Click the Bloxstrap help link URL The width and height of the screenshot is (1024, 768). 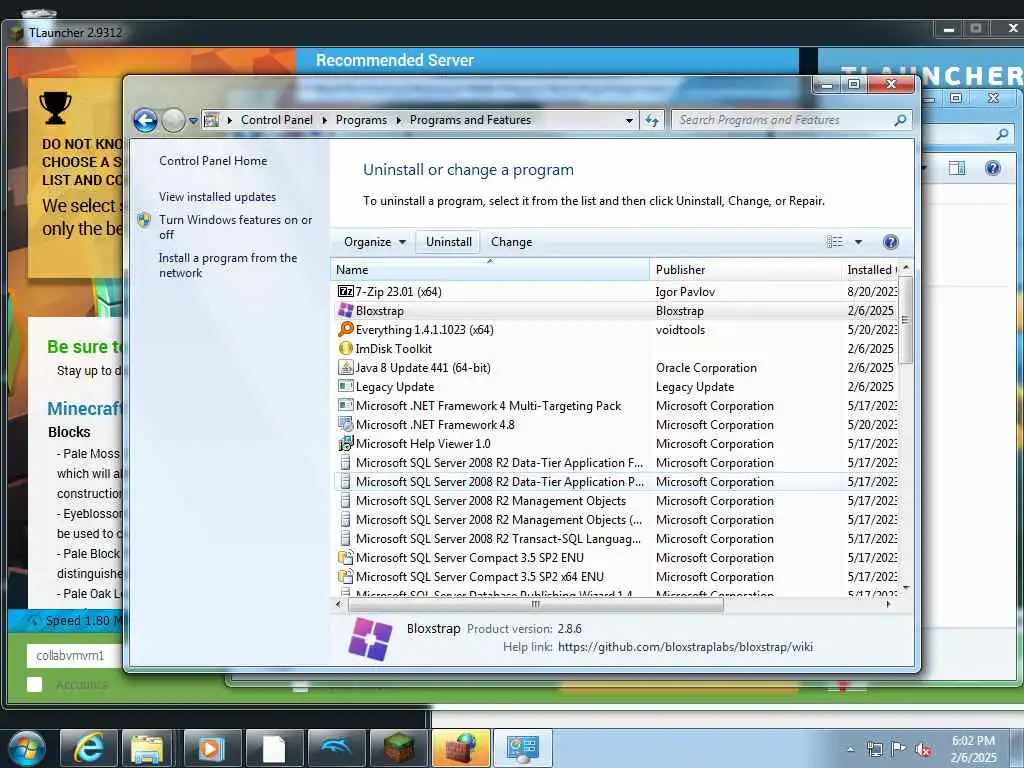pos(685,647)
